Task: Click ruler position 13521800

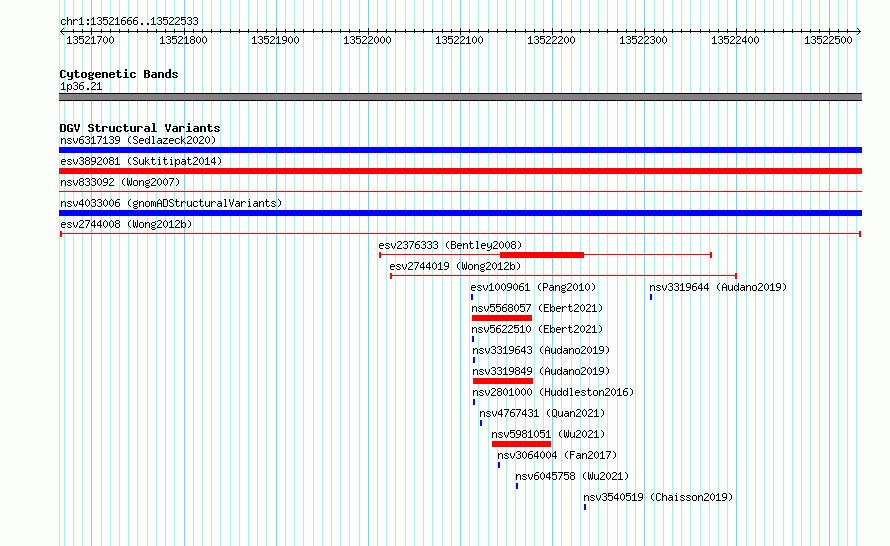Action: click(183, 40)
